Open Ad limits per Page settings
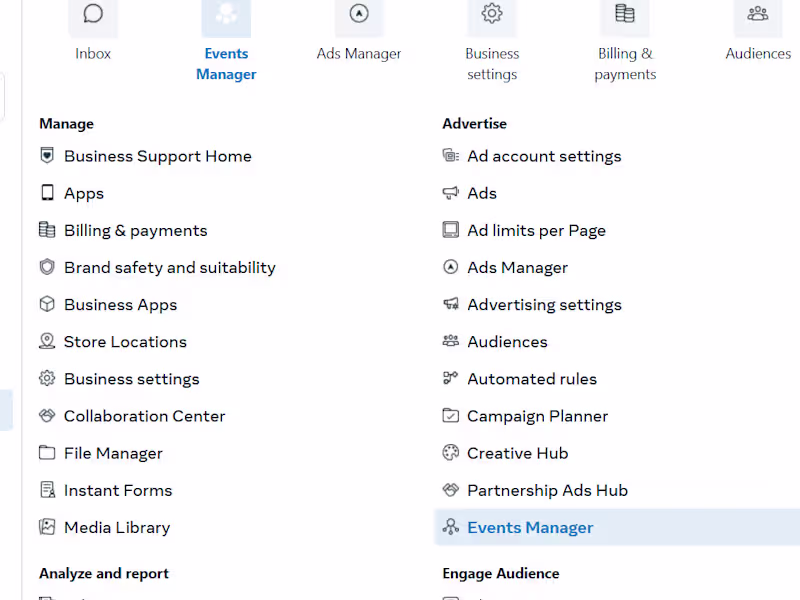800x600 pixels. coord(537,230)
